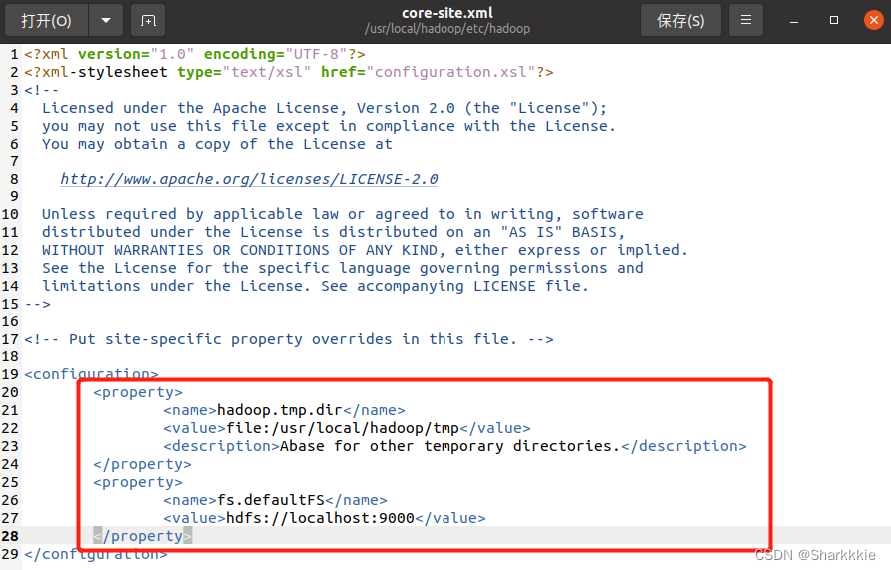Click line number 16 in the gutter
The width and height of the screenshot is (891, 570).
[x=10, y=322]
